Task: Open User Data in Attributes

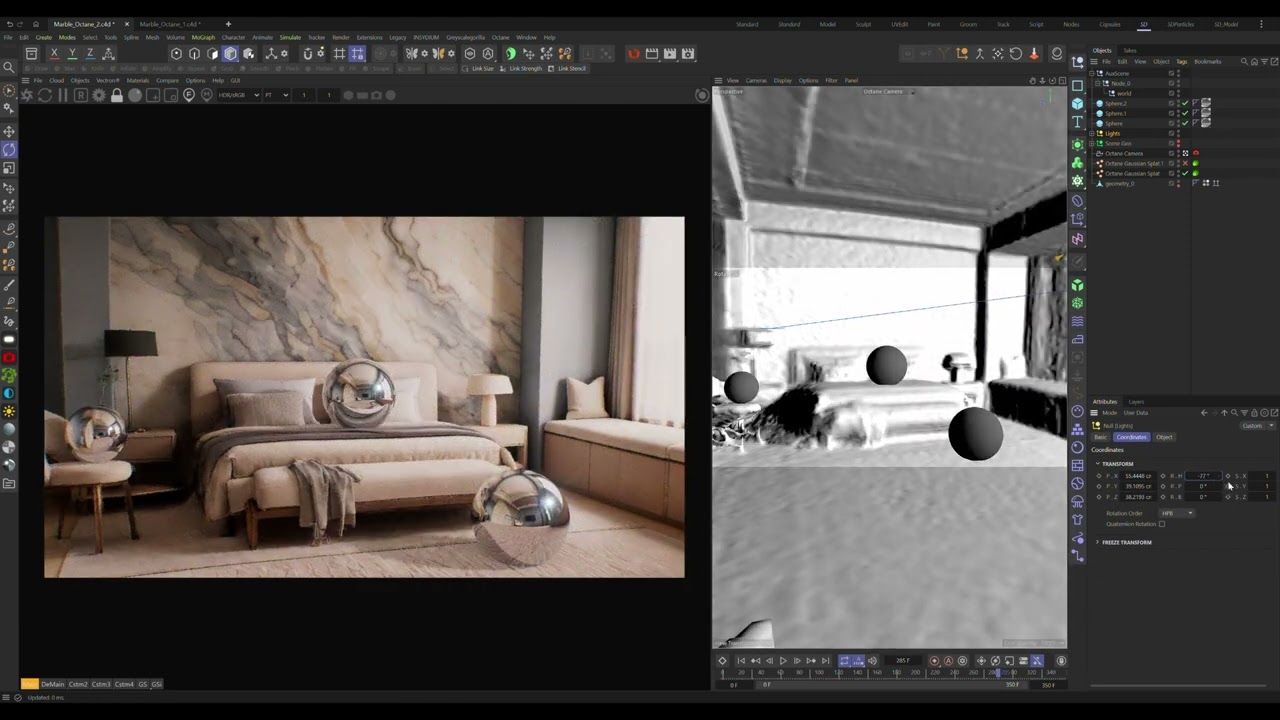Action: [1136, 413]
